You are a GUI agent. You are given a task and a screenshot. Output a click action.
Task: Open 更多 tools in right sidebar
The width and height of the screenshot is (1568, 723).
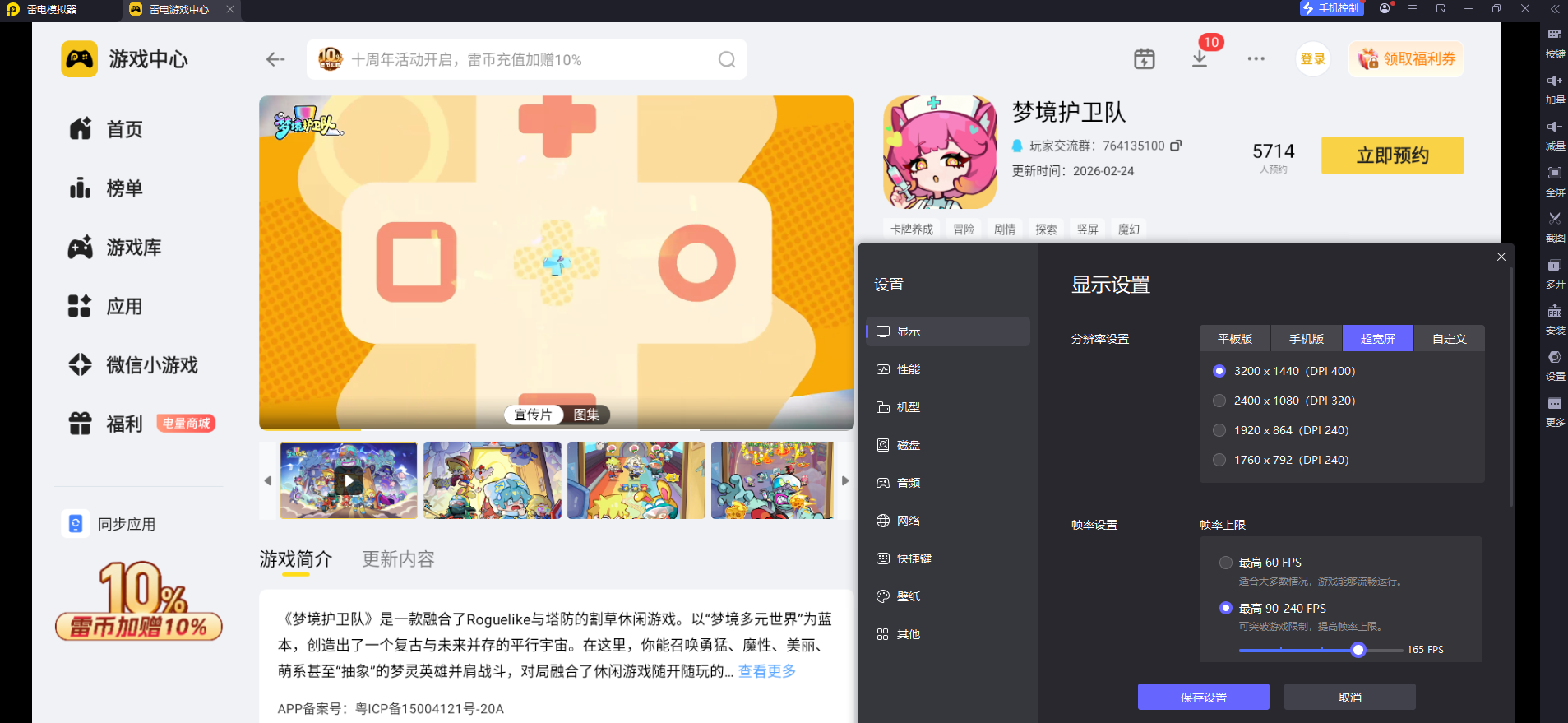(x=1555, y=411)
